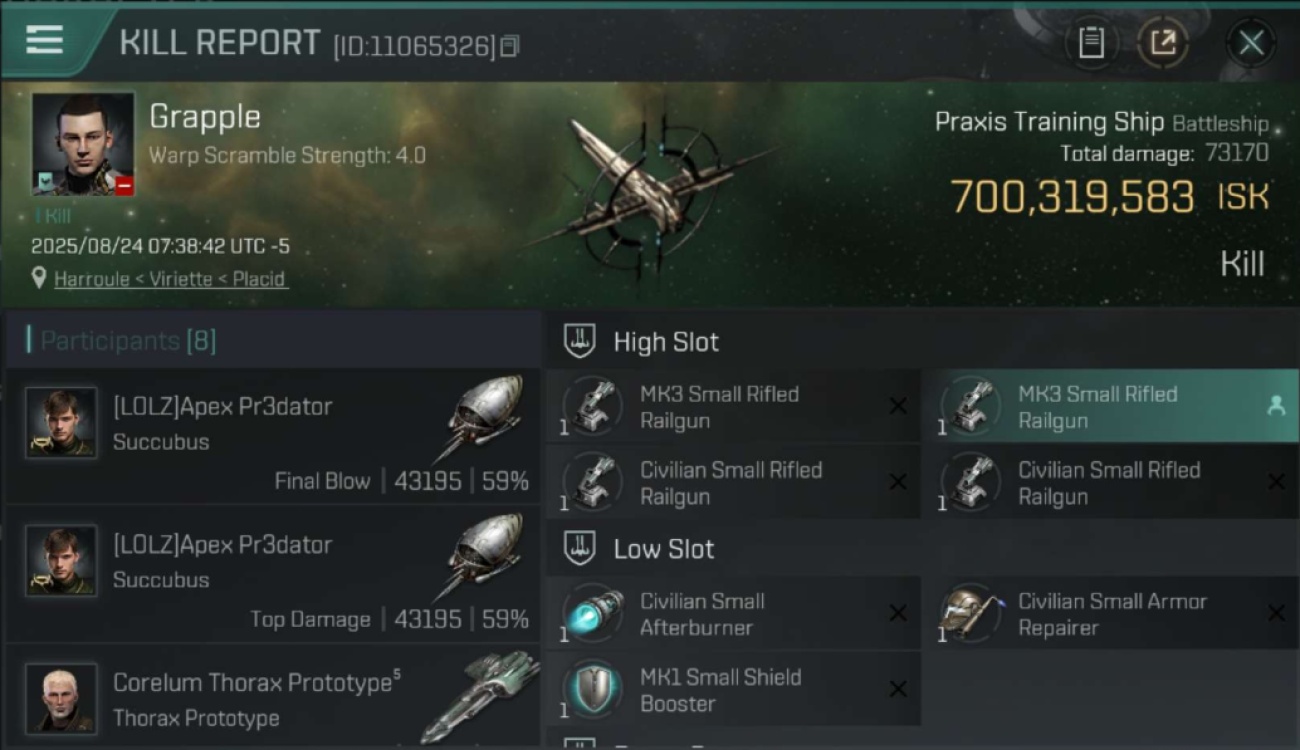Share the kill report via export icon
The image size is (1300, 750).
point(1163,43)
